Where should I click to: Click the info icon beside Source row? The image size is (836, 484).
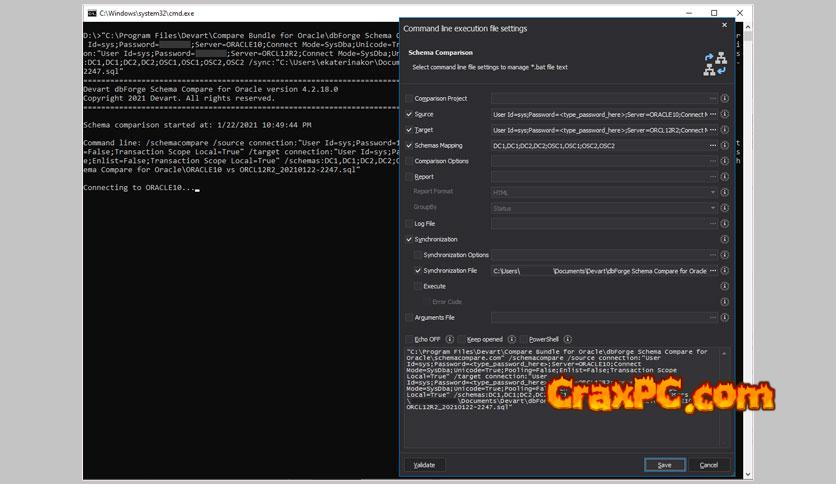tap(724, 115)
